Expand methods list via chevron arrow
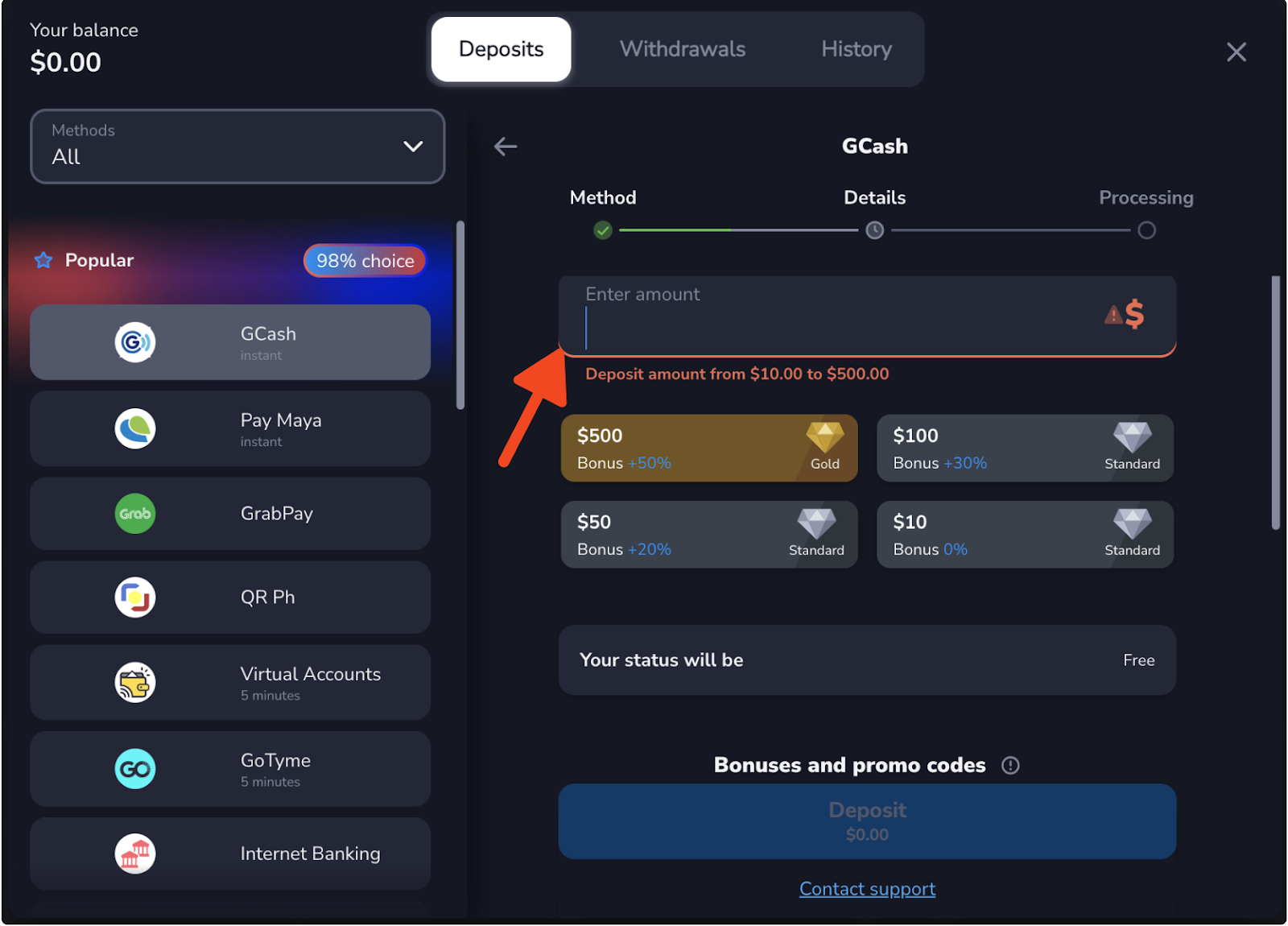Image resolution: width=1288 pixels, height=926 pixels. click(413, 147)
